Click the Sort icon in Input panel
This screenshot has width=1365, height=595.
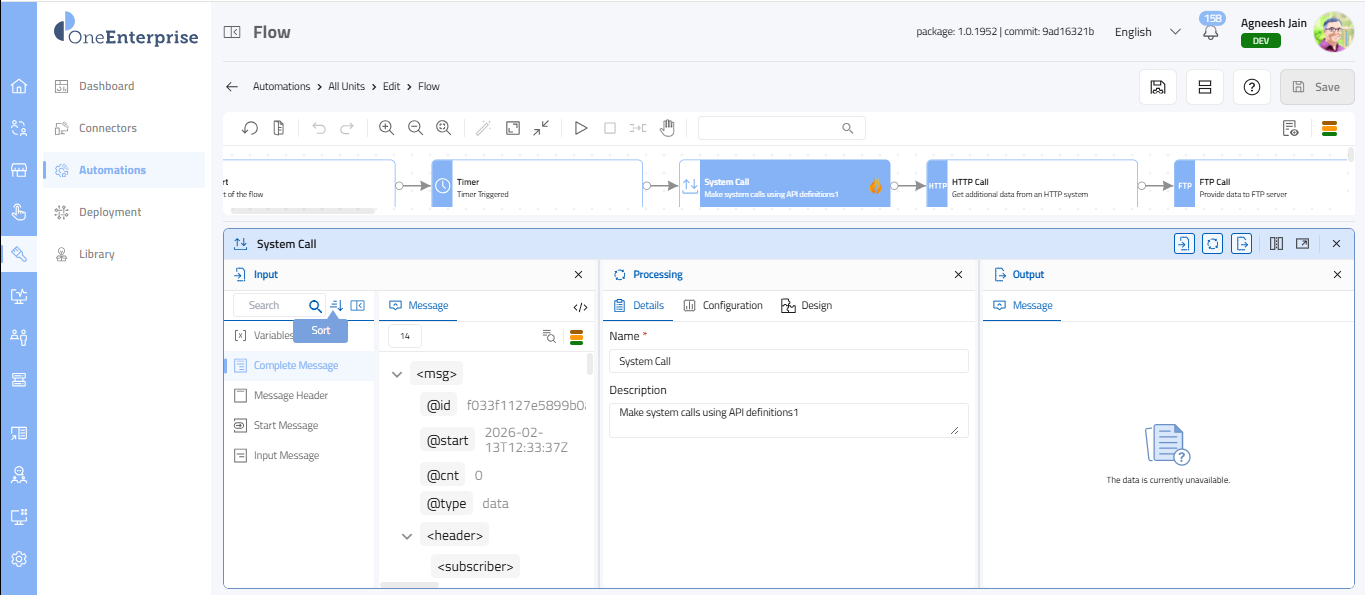[337, 305]
